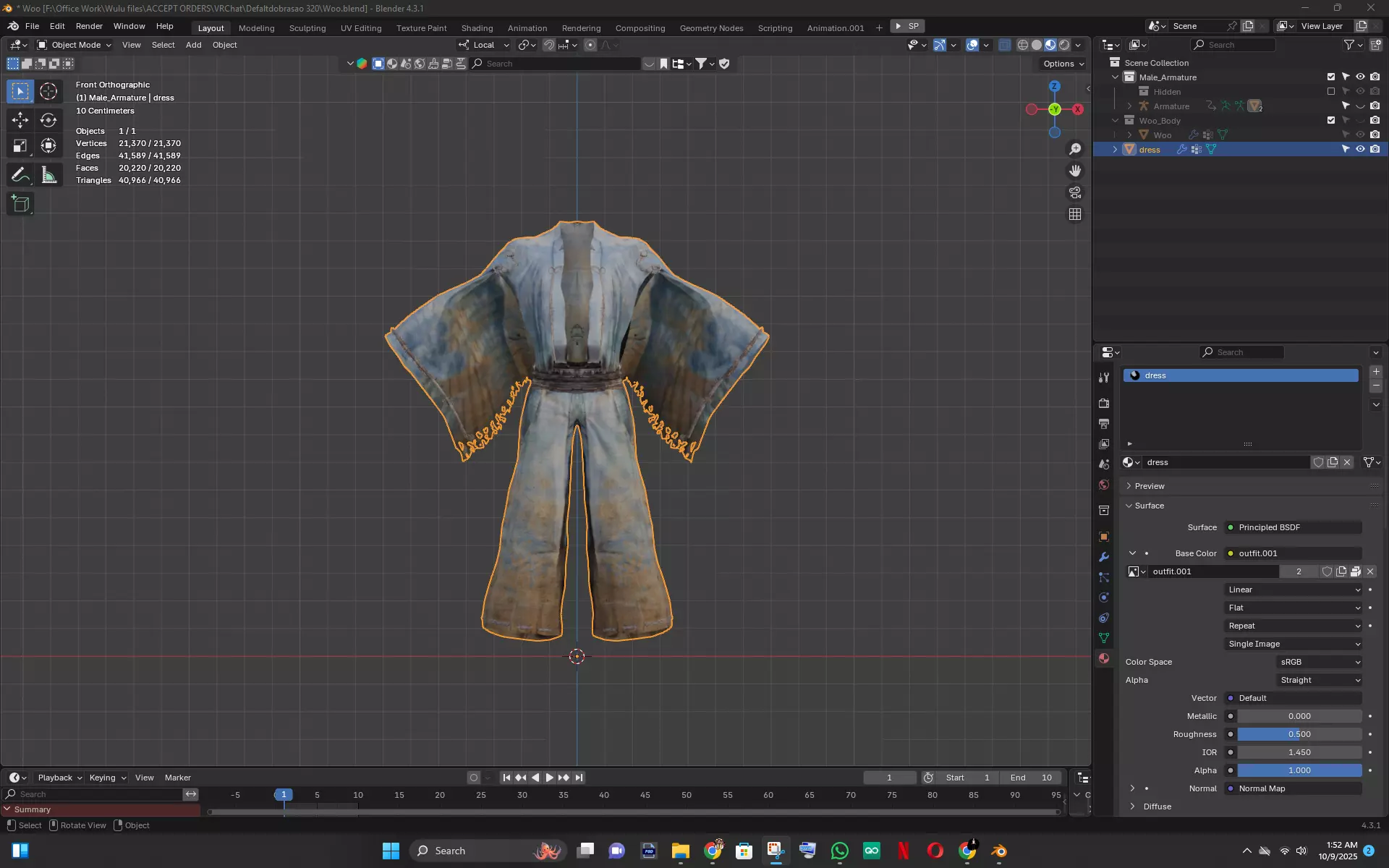Open the Object Data properties tab

tap(1104, 638)
